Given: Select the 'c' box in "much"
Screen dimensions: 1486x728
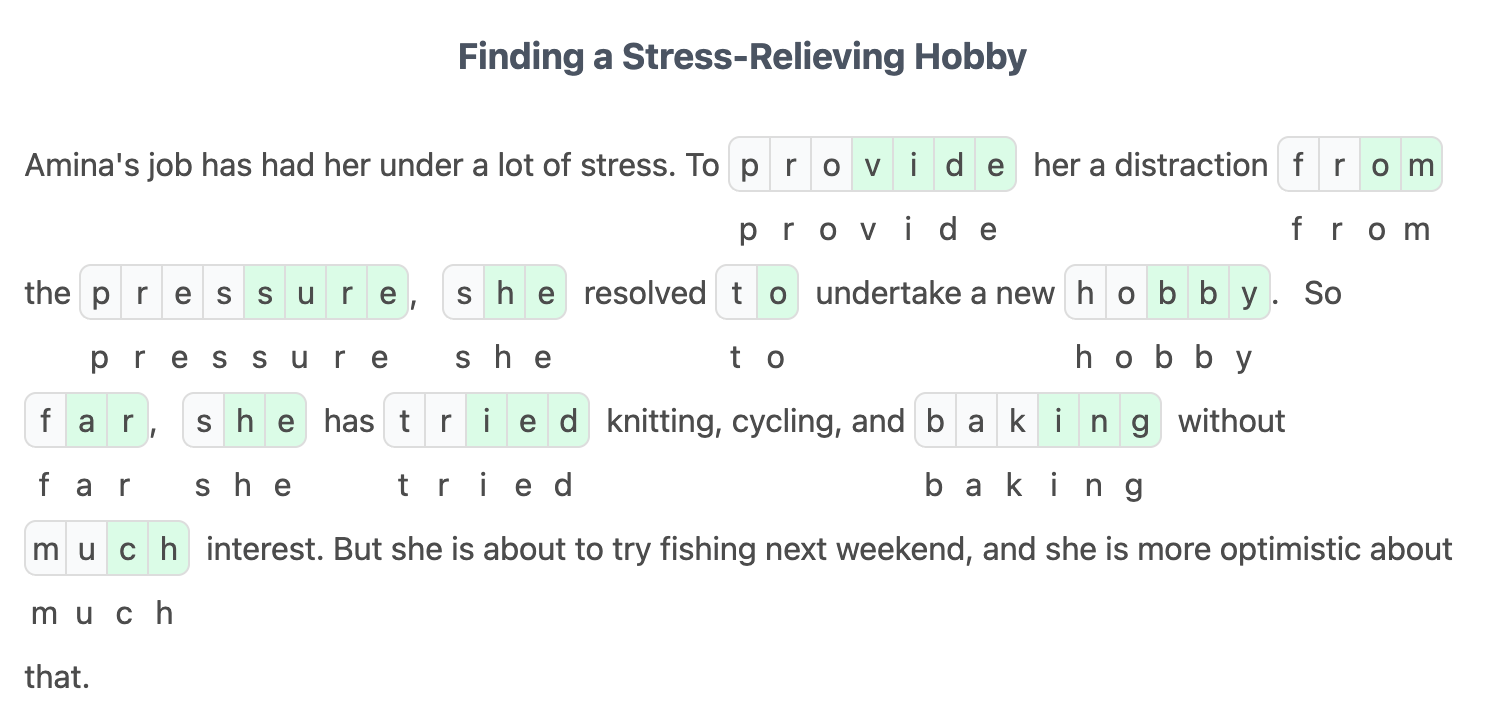Looking at the screenshot, I should click(x=128, y=549).
